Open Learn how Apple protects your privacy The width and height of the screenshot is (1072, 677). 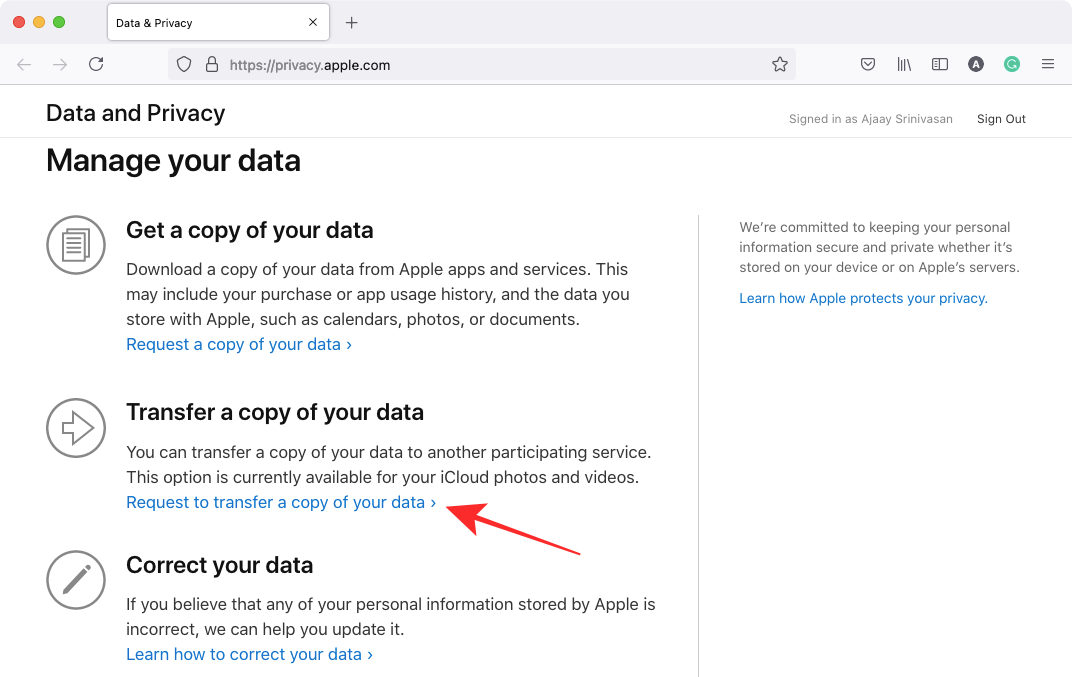(863, 298)
